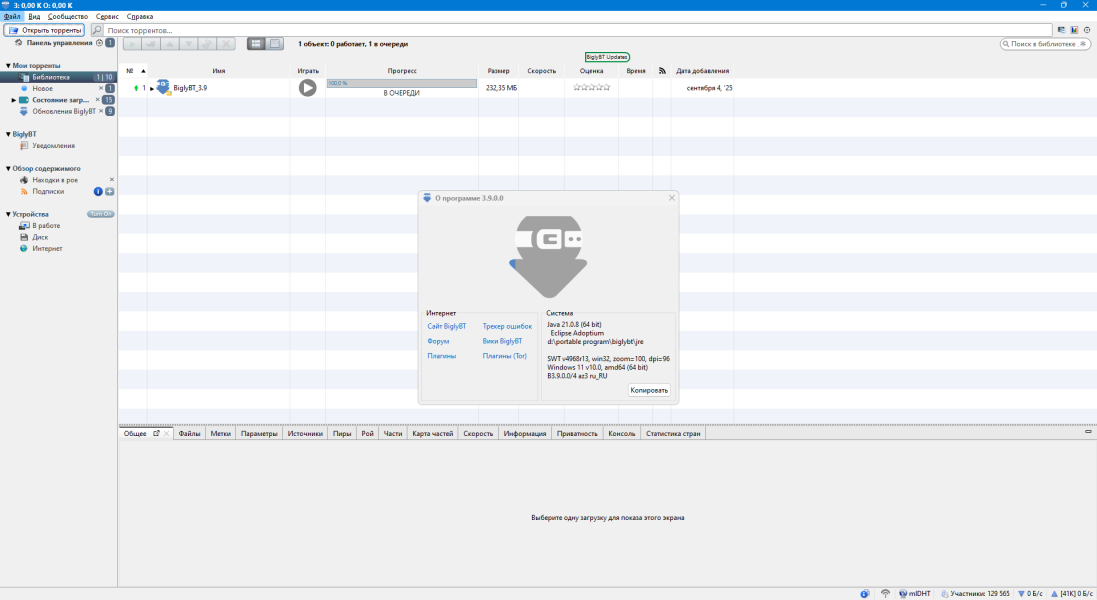Collapse the Мои торренты section
This screenshot has width=1097, height=600.
(x=8, y=66)
